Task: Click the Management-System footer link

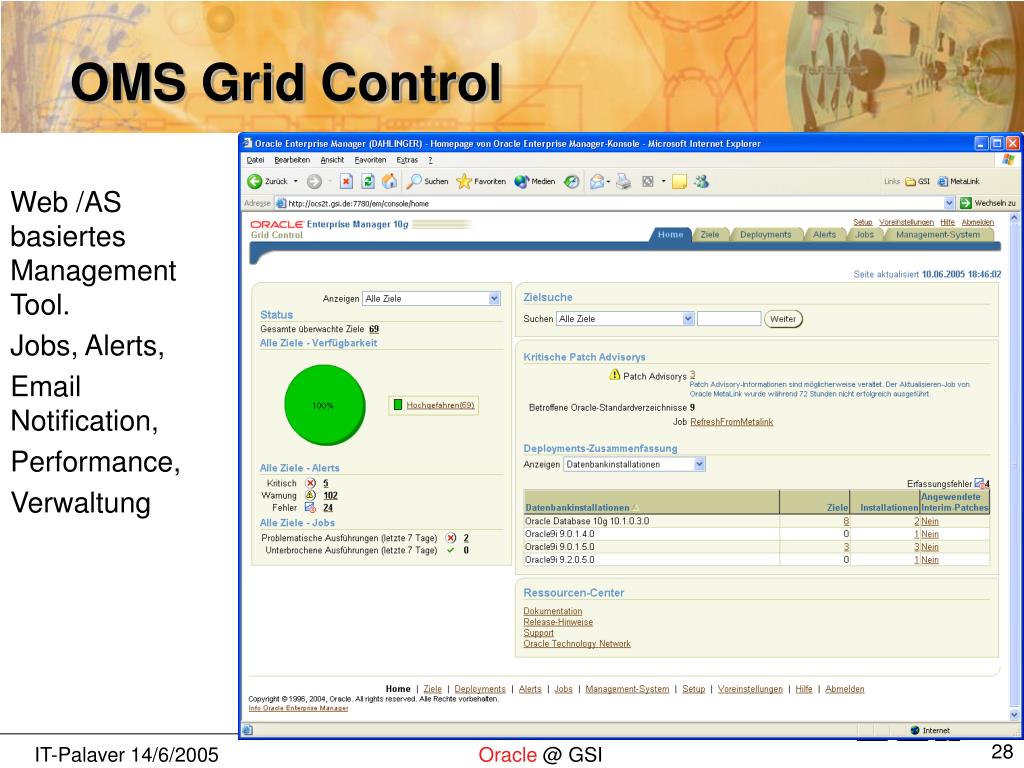Action: 627,689
